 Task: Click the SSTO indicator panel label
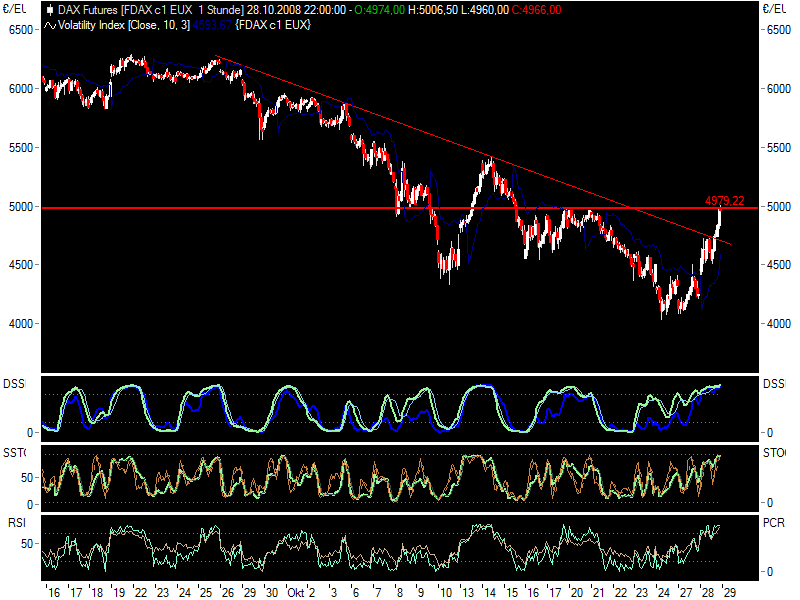coord(14,453)
